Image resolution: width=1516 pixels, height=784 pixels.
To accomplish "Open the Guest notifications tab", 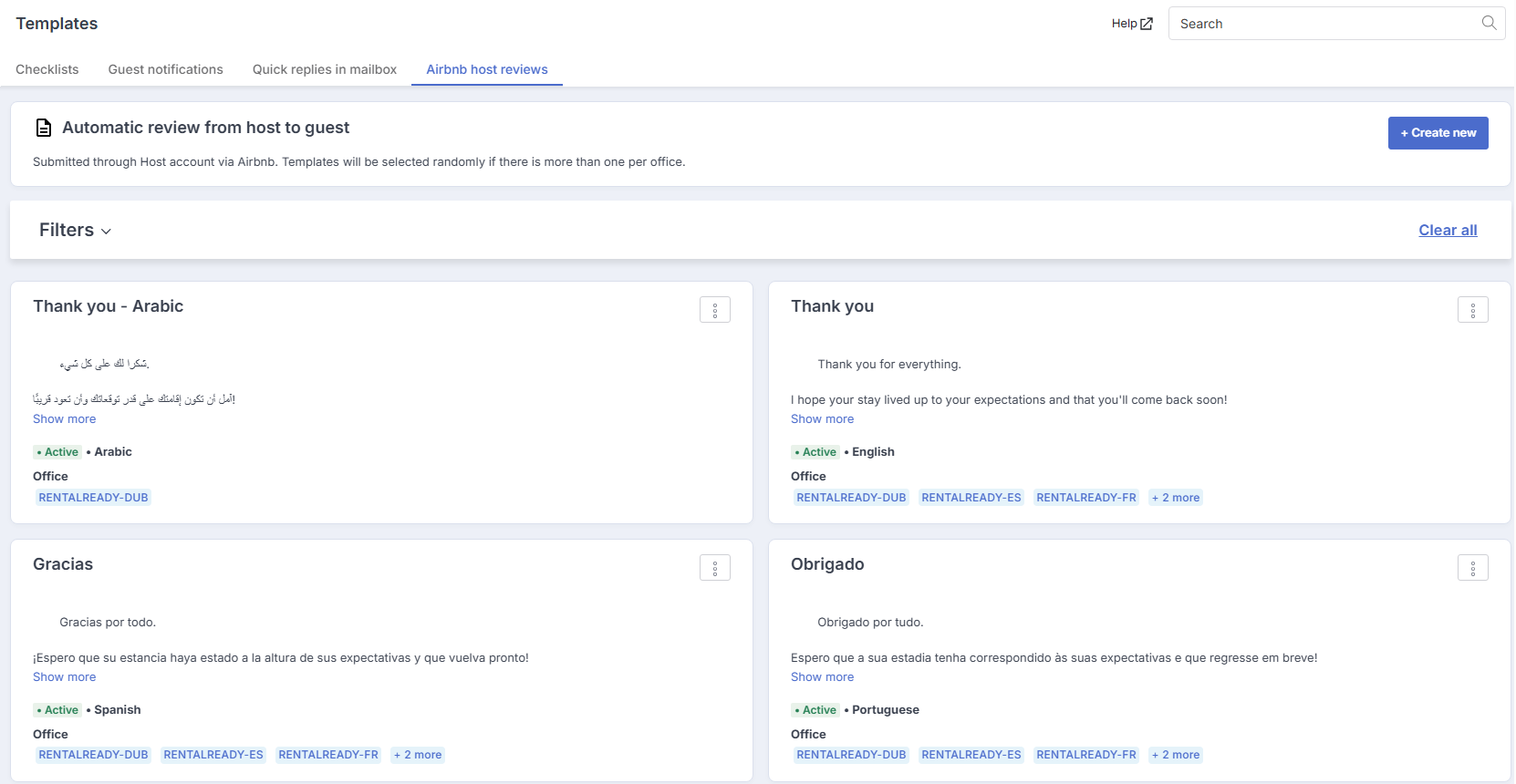I will (165, 69).
